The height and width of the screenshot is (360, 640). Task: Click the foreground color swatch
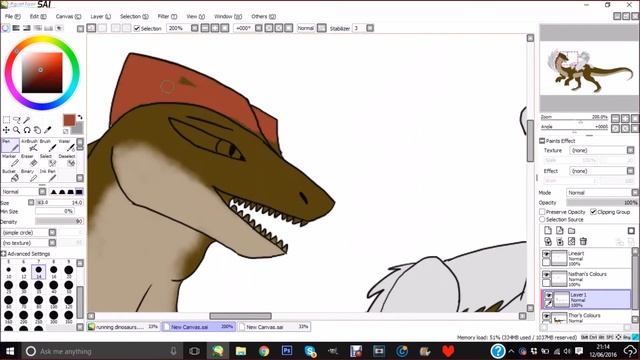click(69, 120)
